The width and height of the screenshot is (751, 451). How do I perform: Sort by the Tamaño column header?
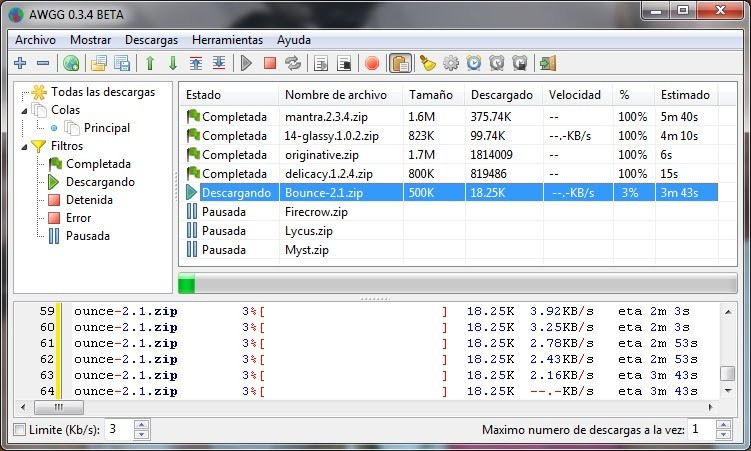[434, 95]
